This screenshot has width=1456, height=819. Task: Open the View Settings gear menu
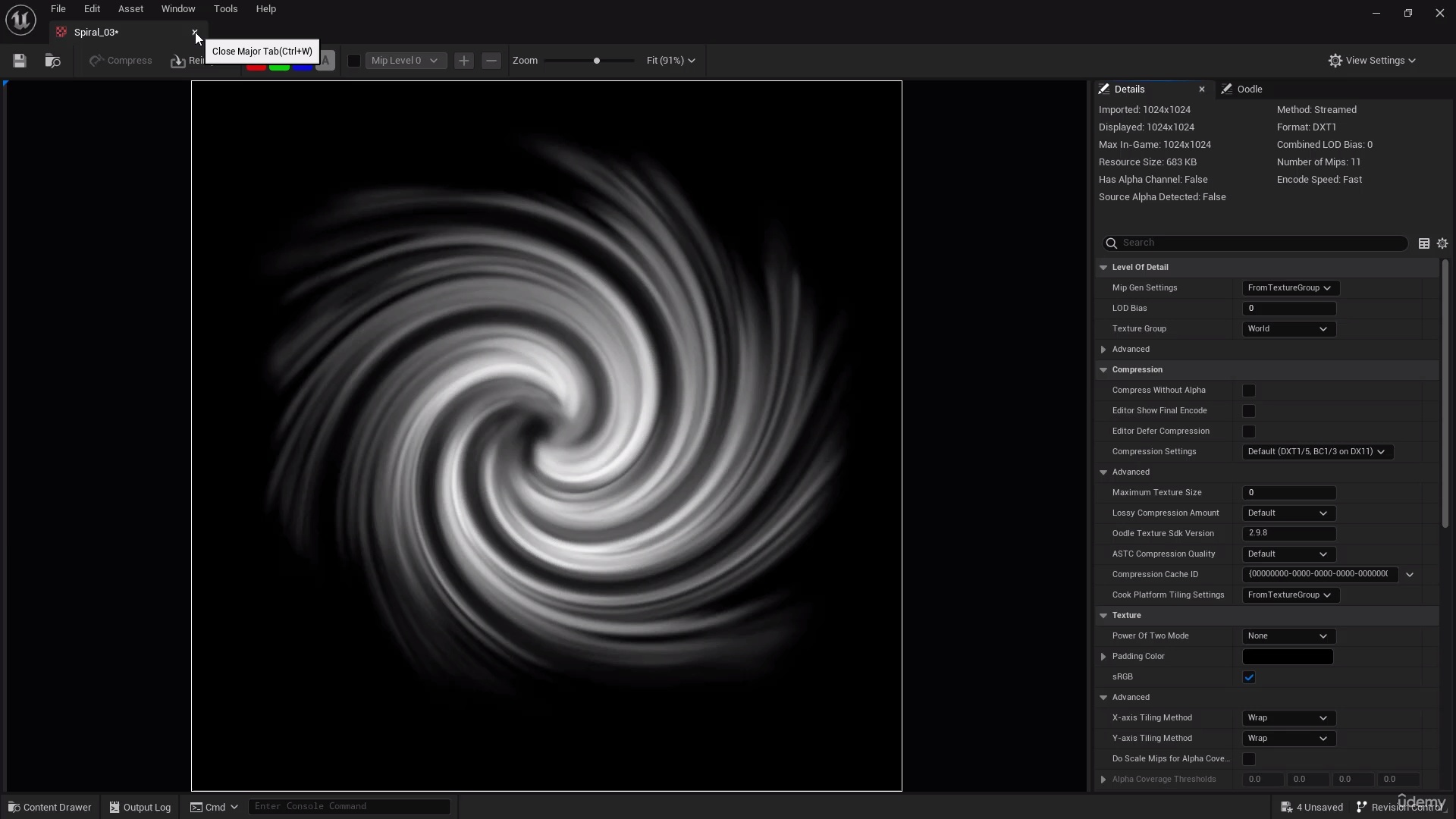(x=1372, y=61)
